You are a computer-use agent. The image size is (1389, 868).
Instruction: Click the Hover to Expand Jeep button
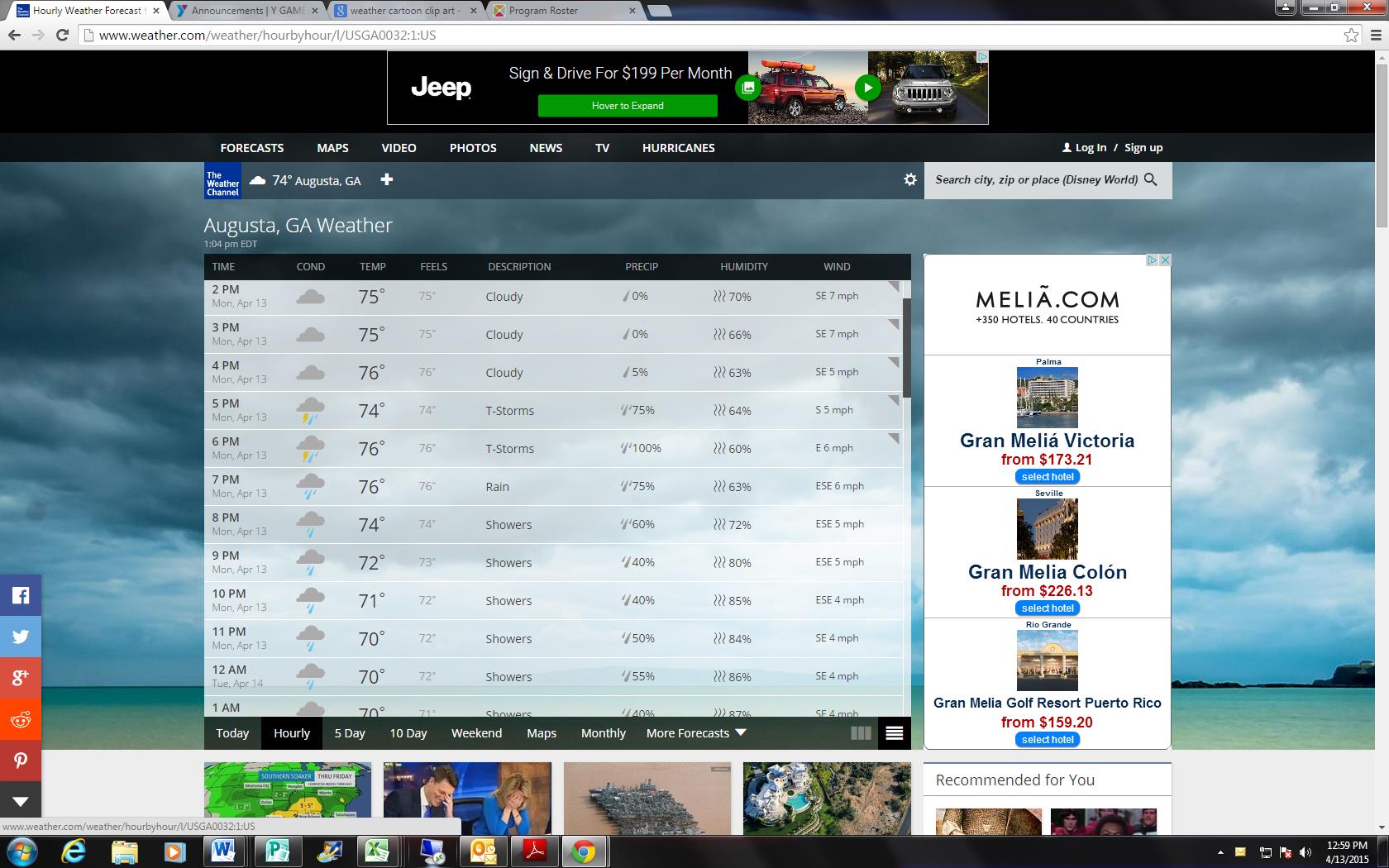click(628, 106)
